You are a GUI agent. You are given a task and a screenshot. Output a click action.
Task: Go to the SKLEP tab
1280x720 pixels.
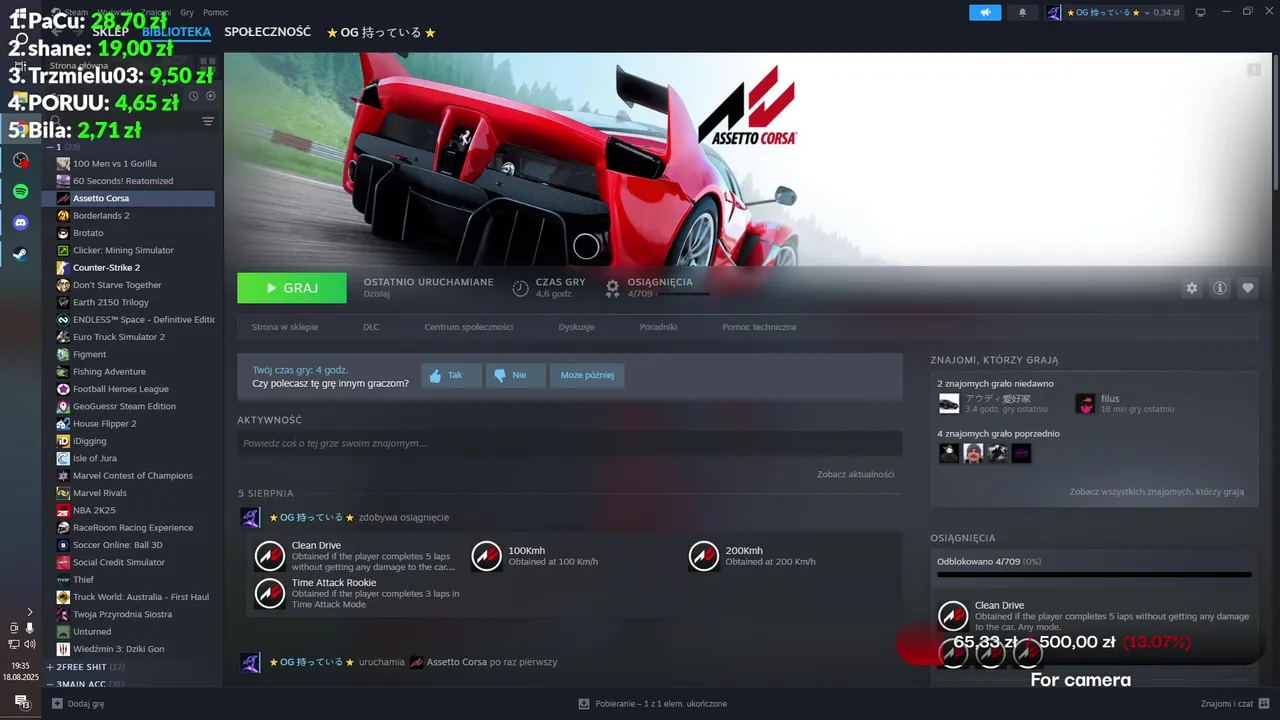[110, 32]
